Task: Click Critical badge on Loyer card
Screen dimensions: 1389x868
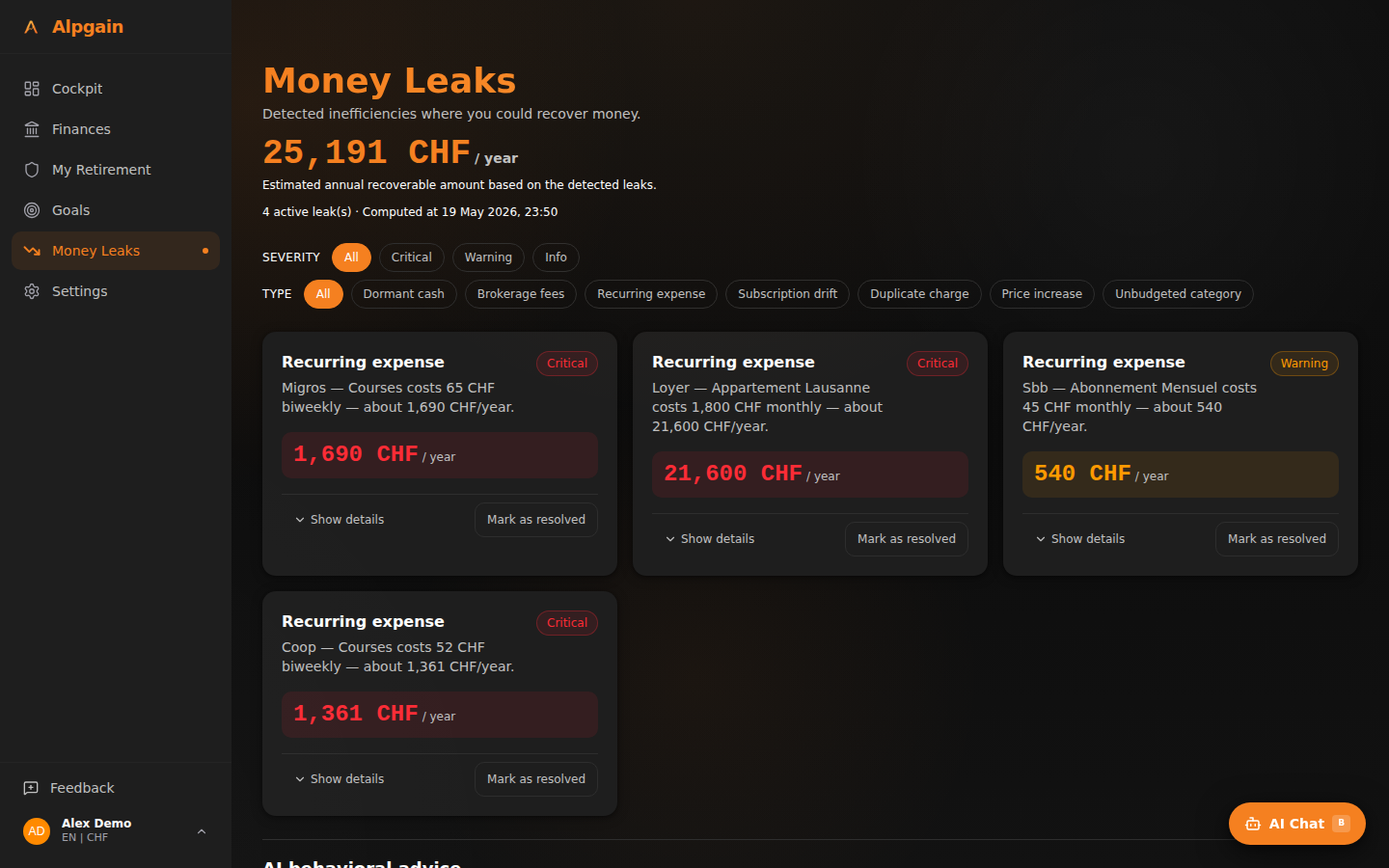Action: tap(938, 364)
